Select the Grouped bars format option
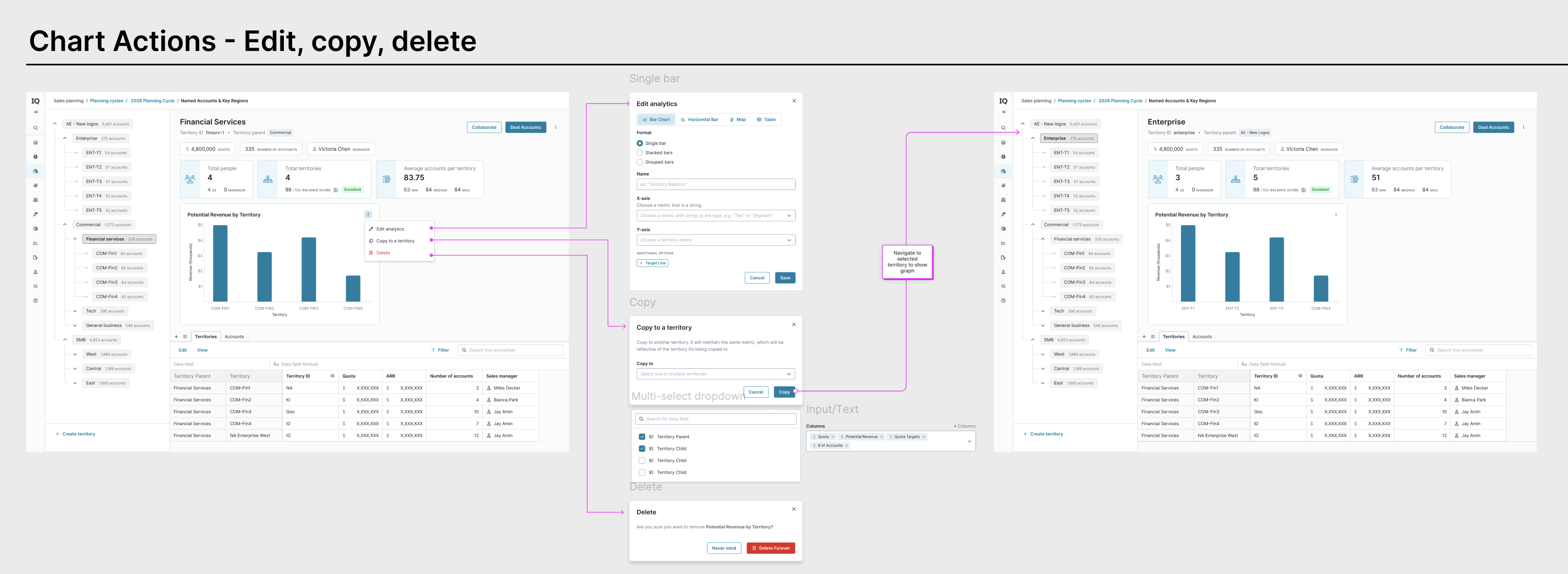 [x=640, y=162]
